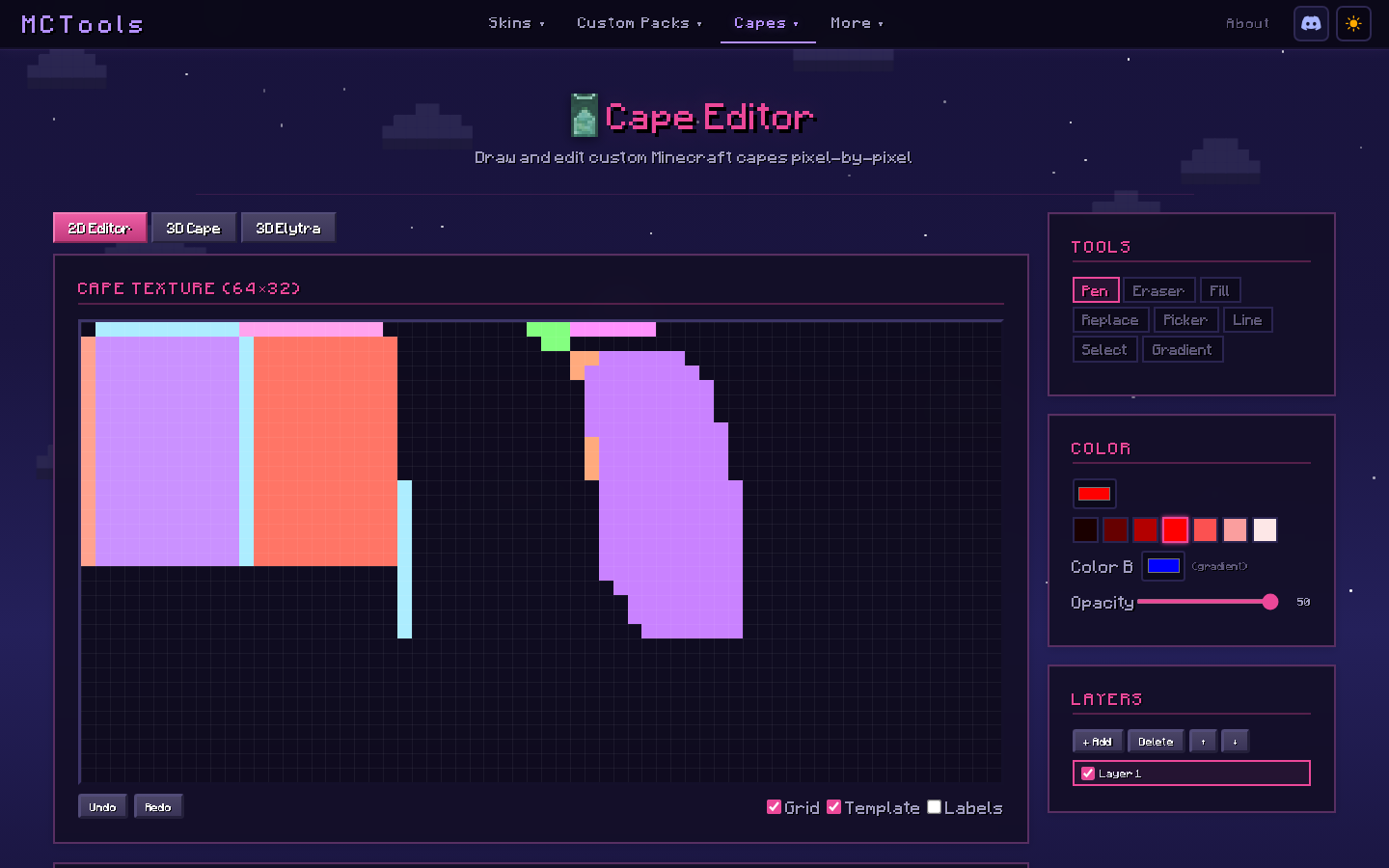
Task: Open the blue Color B picker
Action: pyautogui.click(x=1163, y=566)
